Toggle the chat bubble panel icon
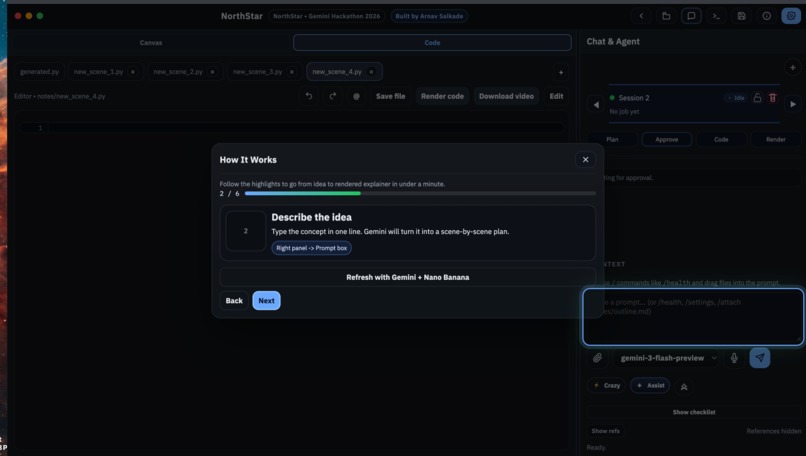Viewport: 806px width, 456px height. pyautogui.click(x=691, y=16)
